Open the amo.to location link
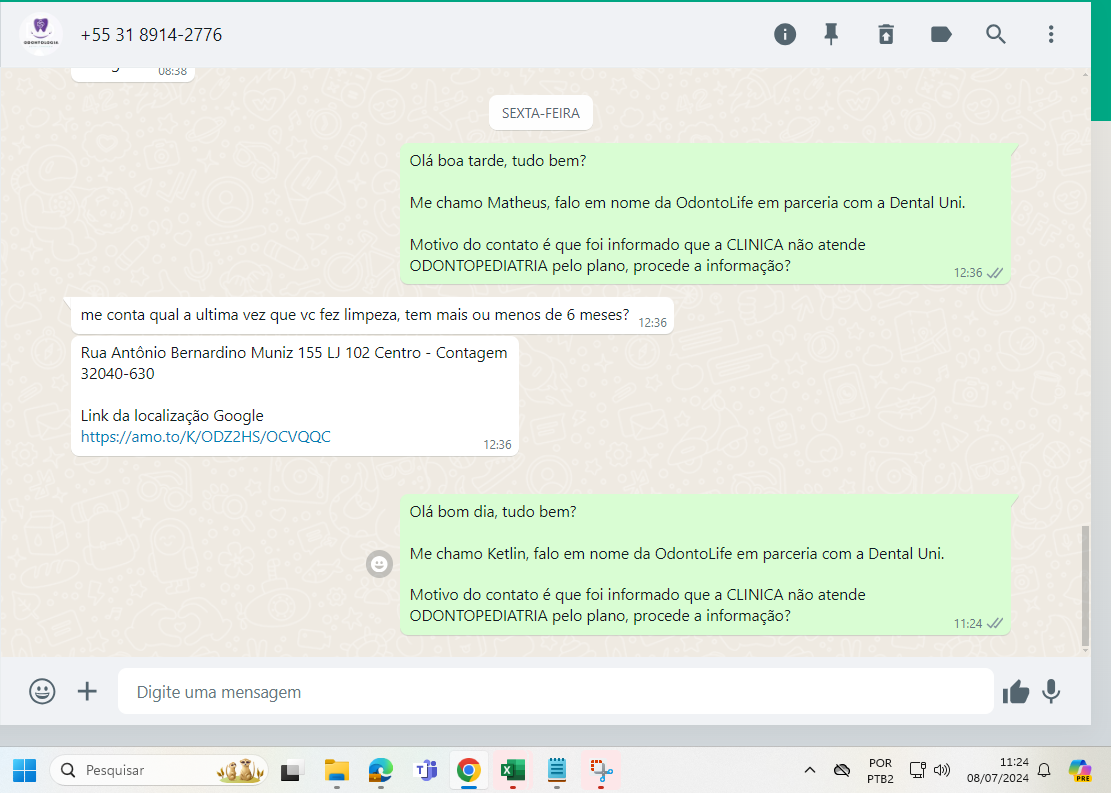This screenshot has width=1111, height=793. [205, 437]
